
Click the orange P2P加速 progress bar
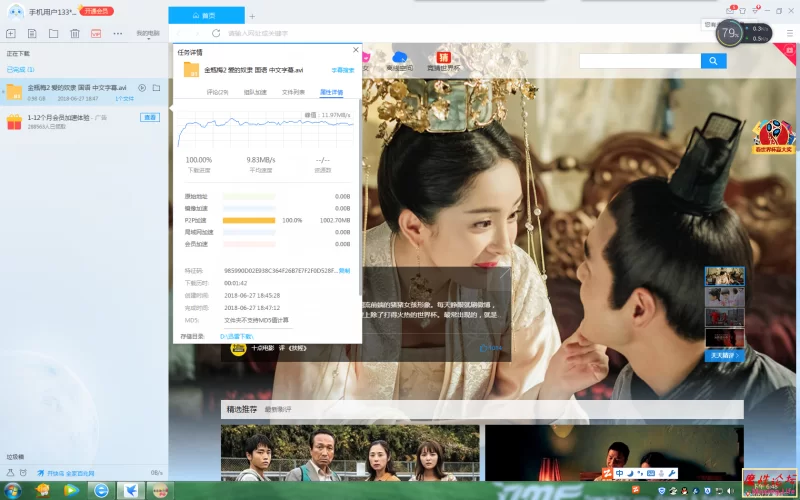pyautogui.click(x=249, y=220)
